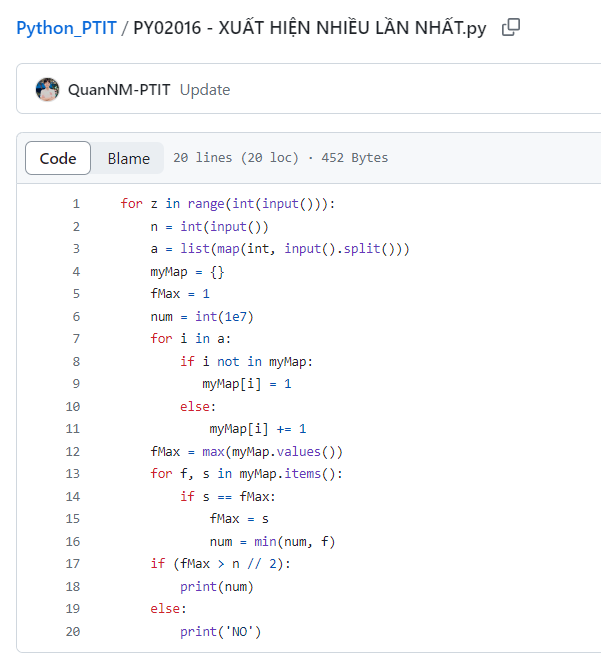Open the "Update" commit message
This screenshot has height=662, width=601.
click(x=205, y=90)
